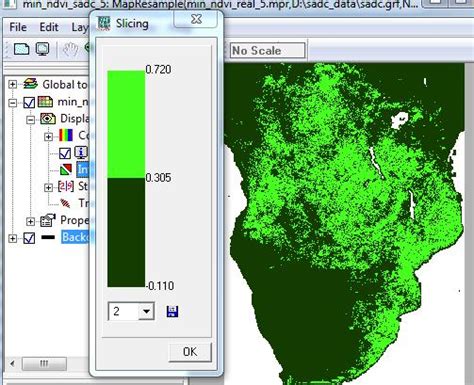Screen dimensions: 474x385
Task: Open the slice count dropdown showing 2
Action: coord(146,311)
